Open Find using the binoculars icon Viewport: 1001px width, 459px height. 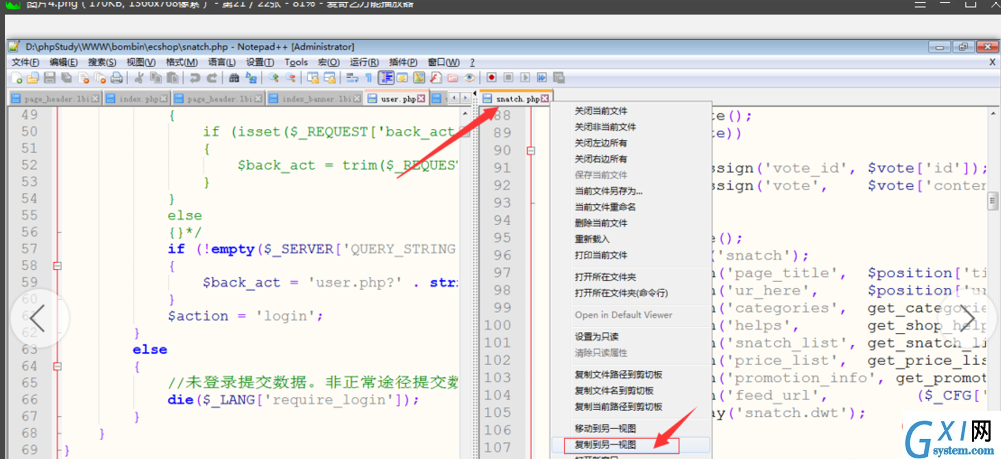coord(234,78)
